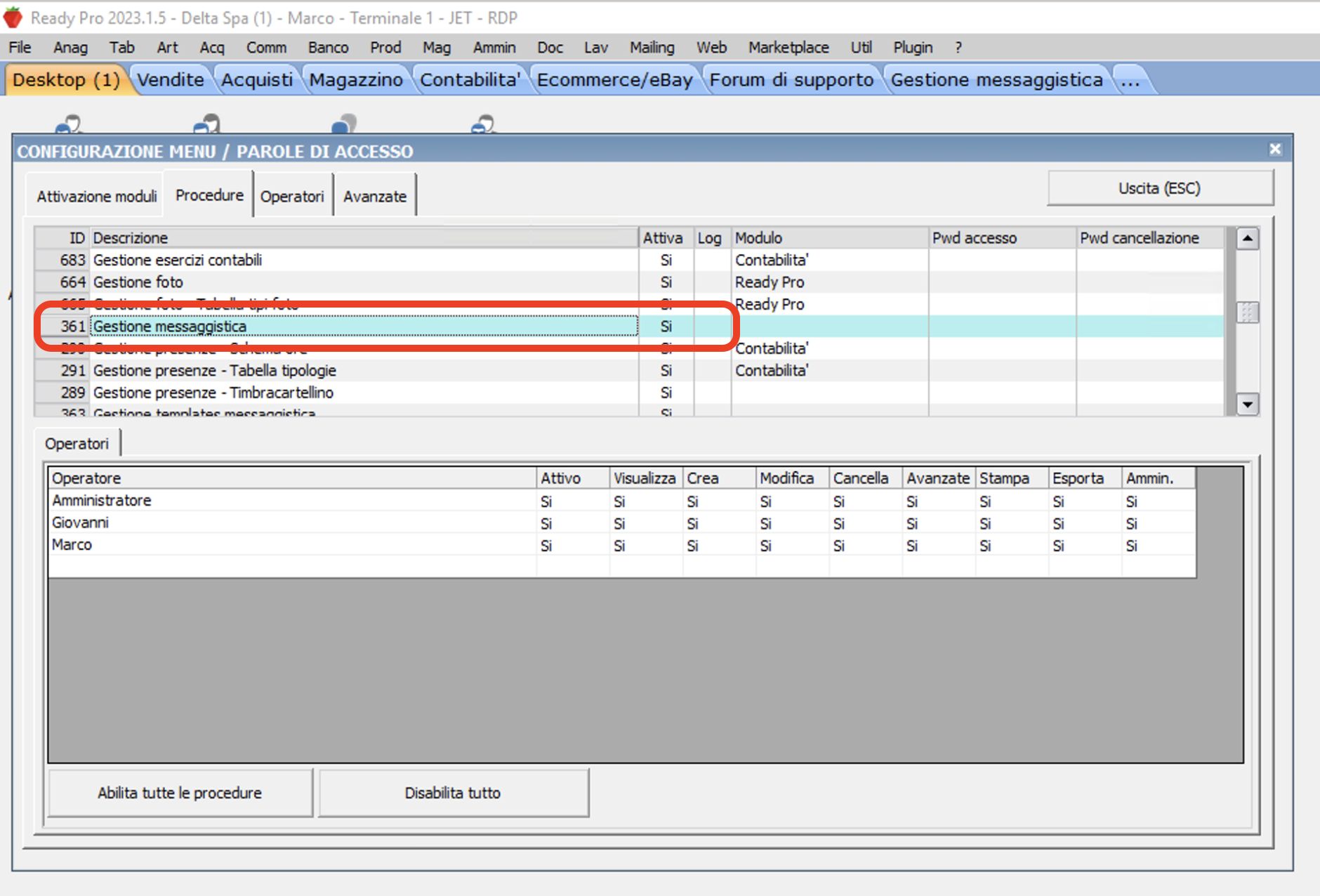Select the lower Operatori sub-tab
Viewport: 1320px width, 896px height.
[77, 444]
